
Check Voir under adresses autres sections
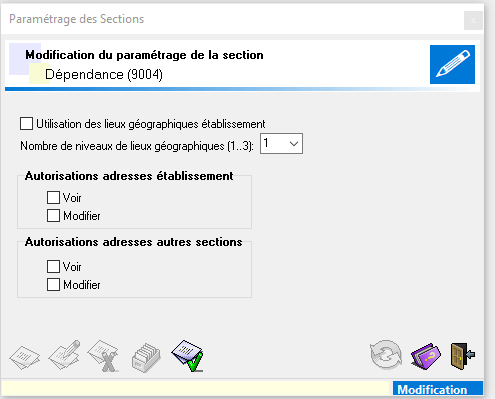click(x=53, y=266)
